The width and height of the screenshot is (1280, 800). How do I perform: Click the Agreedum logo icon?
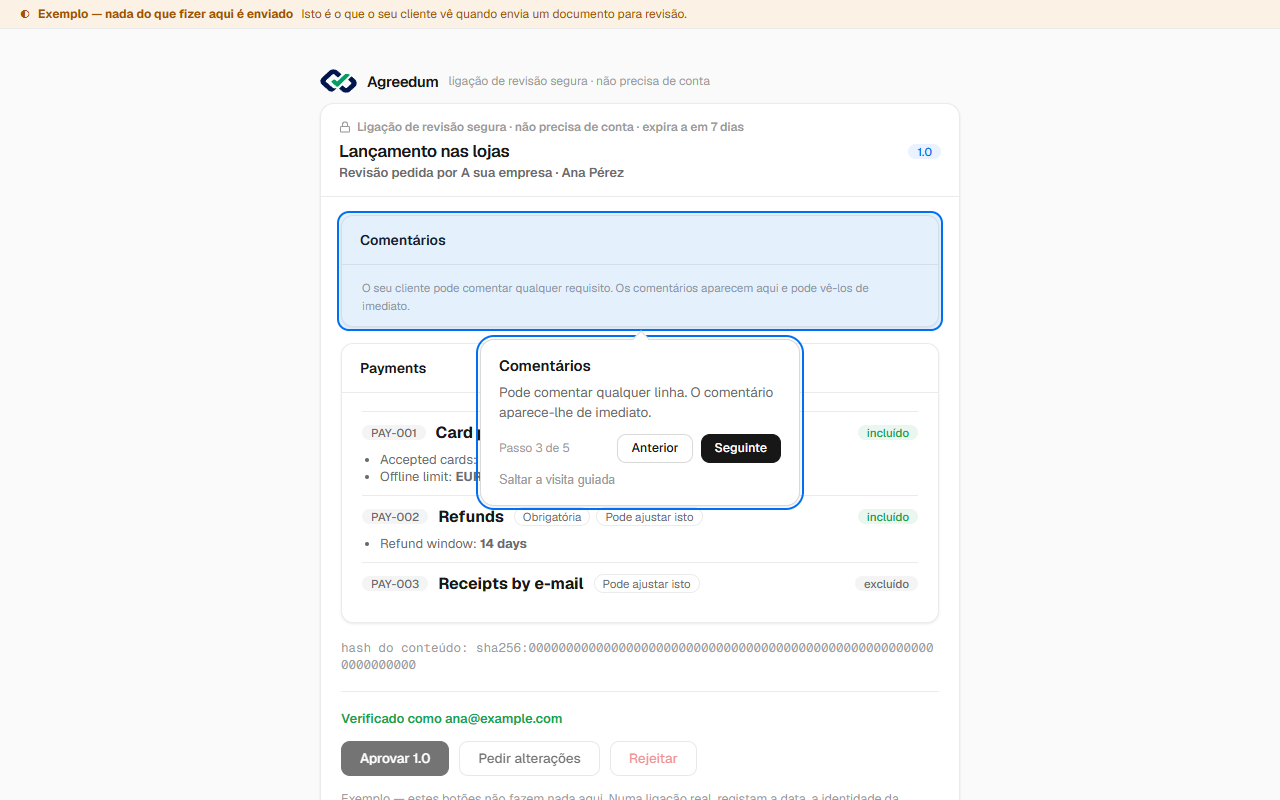[x=338, y=81]
